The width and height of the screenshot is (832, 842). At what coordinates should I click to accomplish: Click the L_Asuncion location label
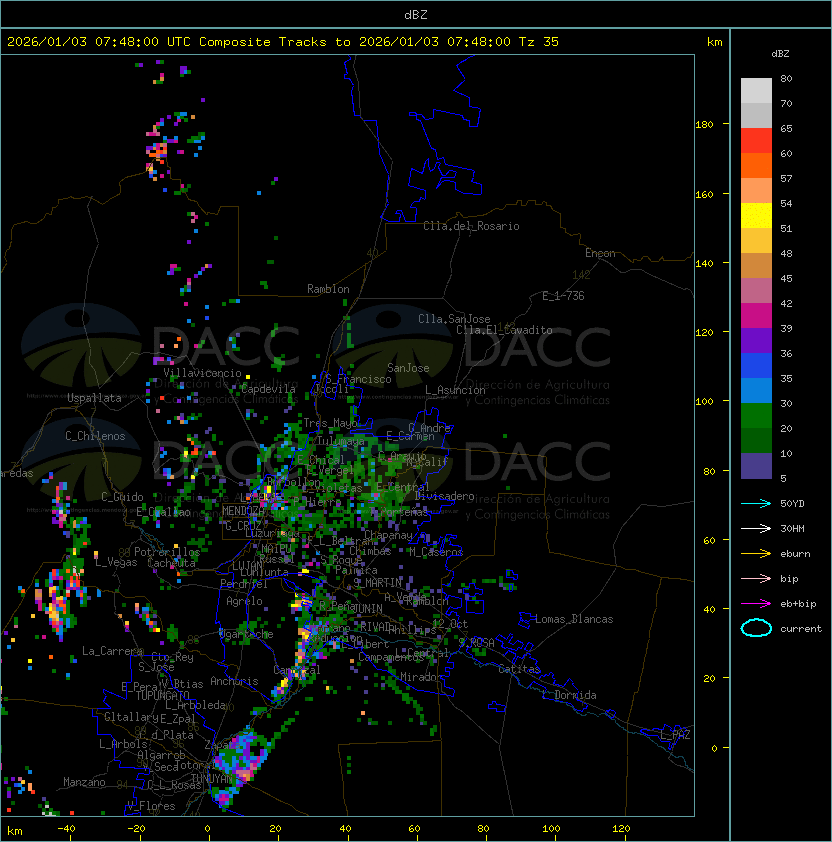coord(455,390)
